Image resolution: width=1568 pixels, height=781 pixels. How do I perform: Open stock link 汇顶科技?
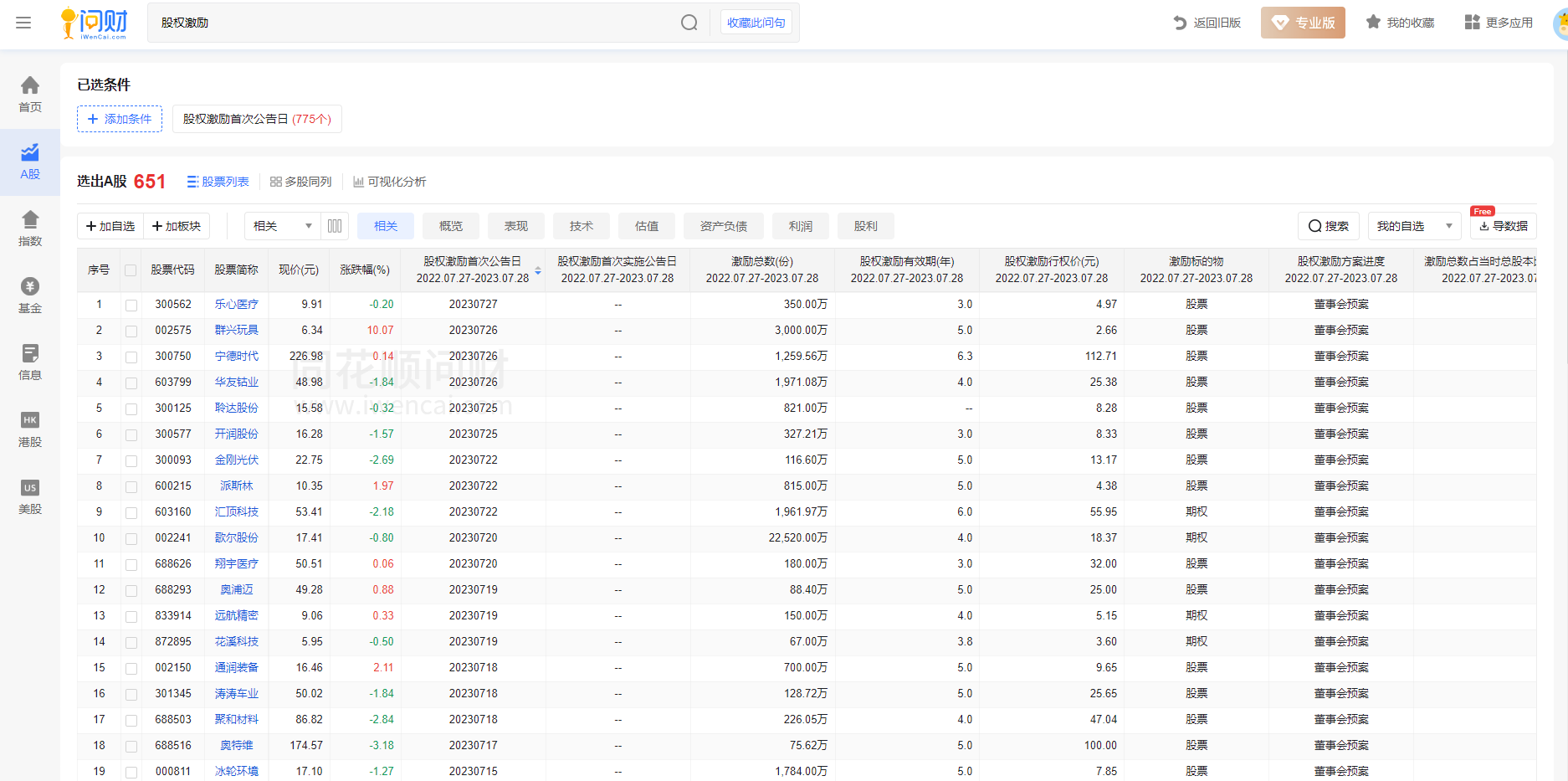coord(237,512)
